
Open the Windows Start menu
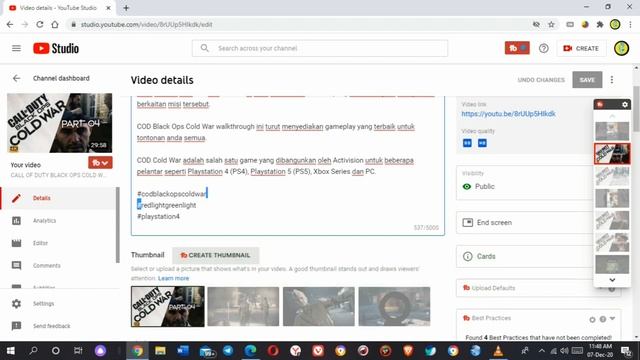[11, 351]
